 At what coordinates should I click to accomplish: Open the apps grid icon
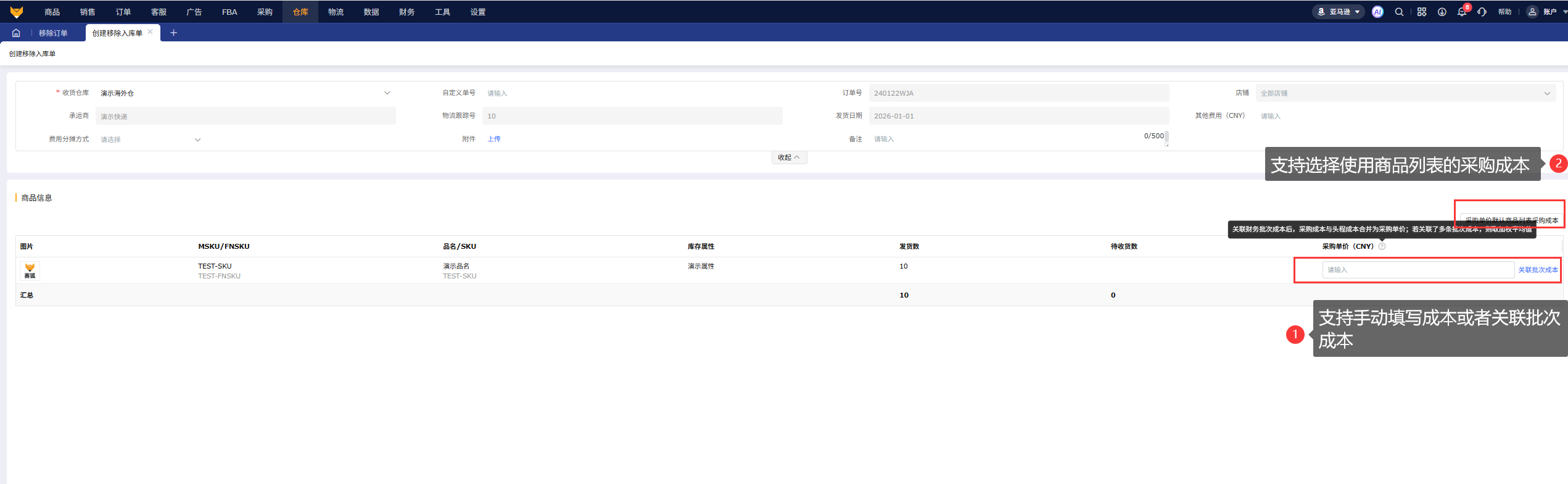(x=1422, y=12)
